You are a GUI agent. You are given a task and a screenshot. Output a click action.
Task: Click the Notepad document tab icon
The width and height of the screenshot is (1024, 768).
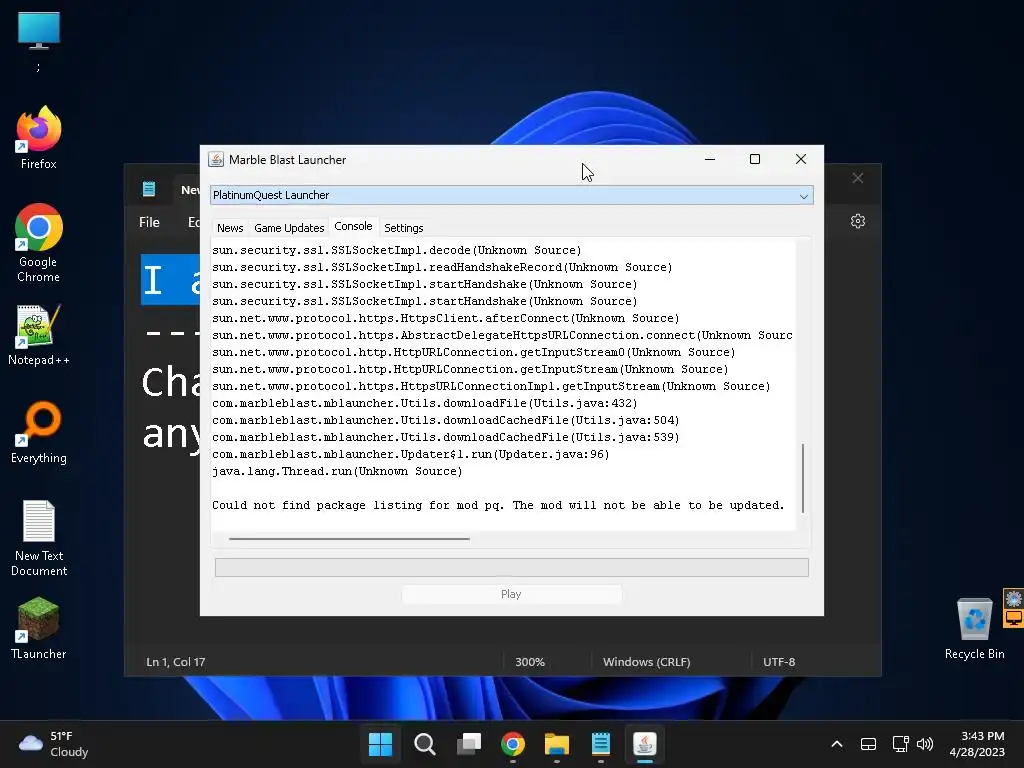[149, 189]
